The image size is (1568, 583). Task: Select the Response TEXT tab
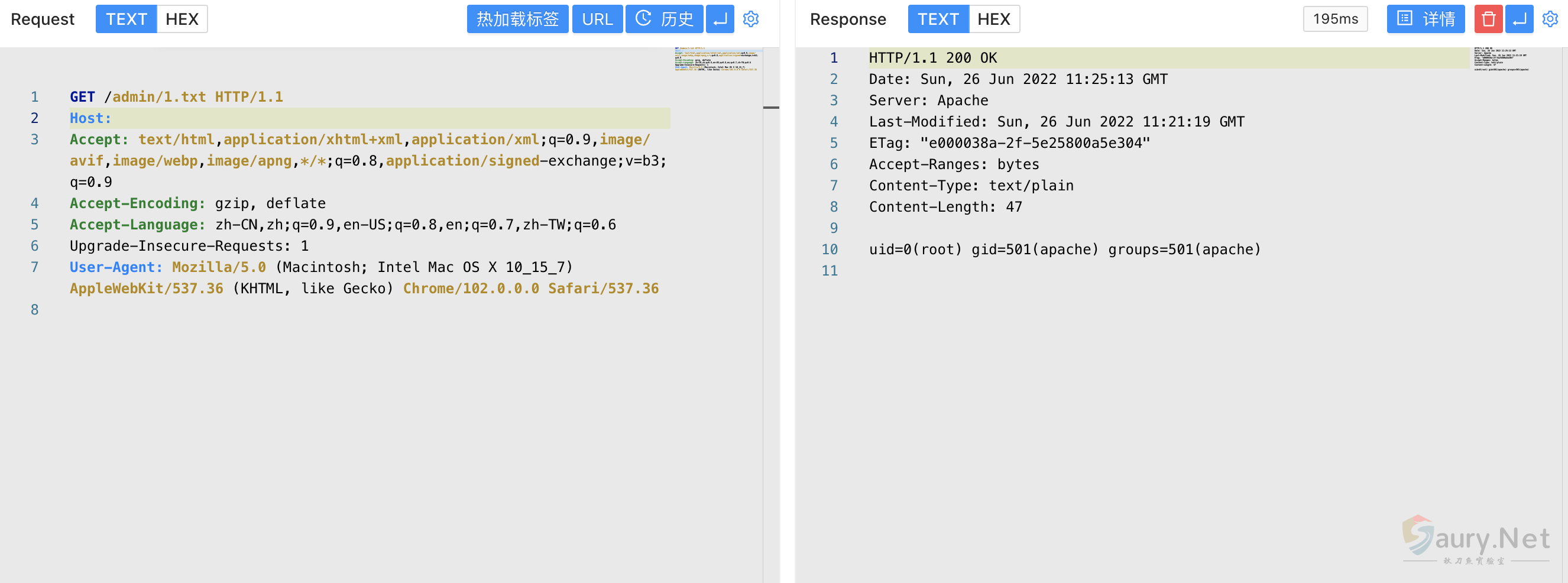pyautogui.click(x=937, y=20)
